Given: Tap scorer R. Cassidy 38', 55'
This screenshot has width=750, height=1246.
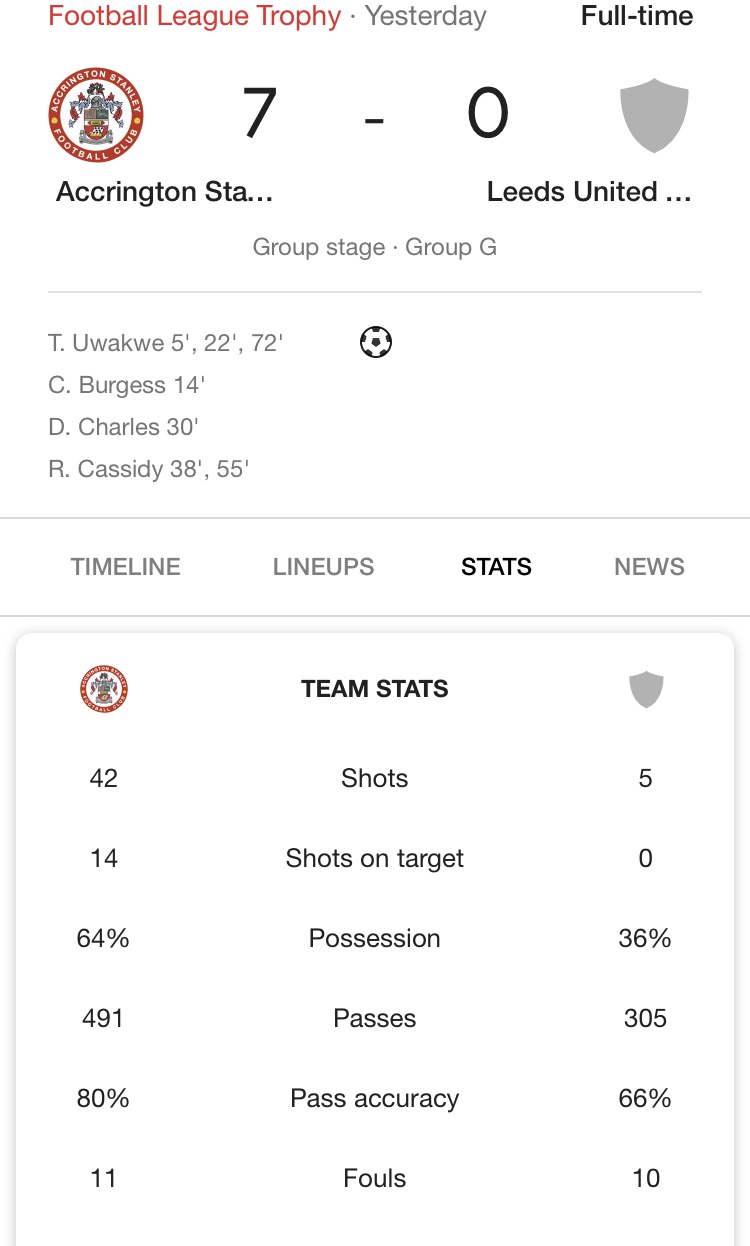Looking at the screenshot, I should (148, 469).
